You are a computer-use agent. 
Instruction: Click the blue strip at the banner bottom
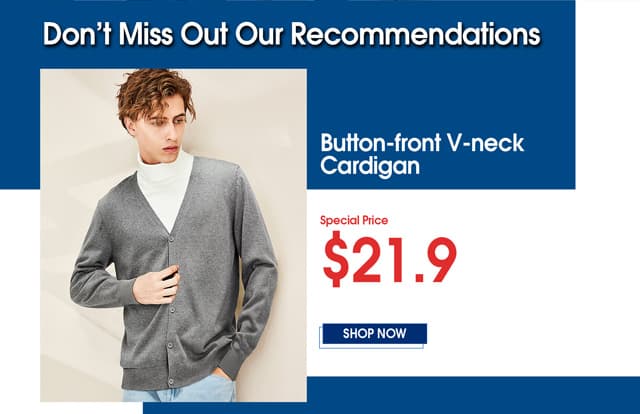(391, 395)
